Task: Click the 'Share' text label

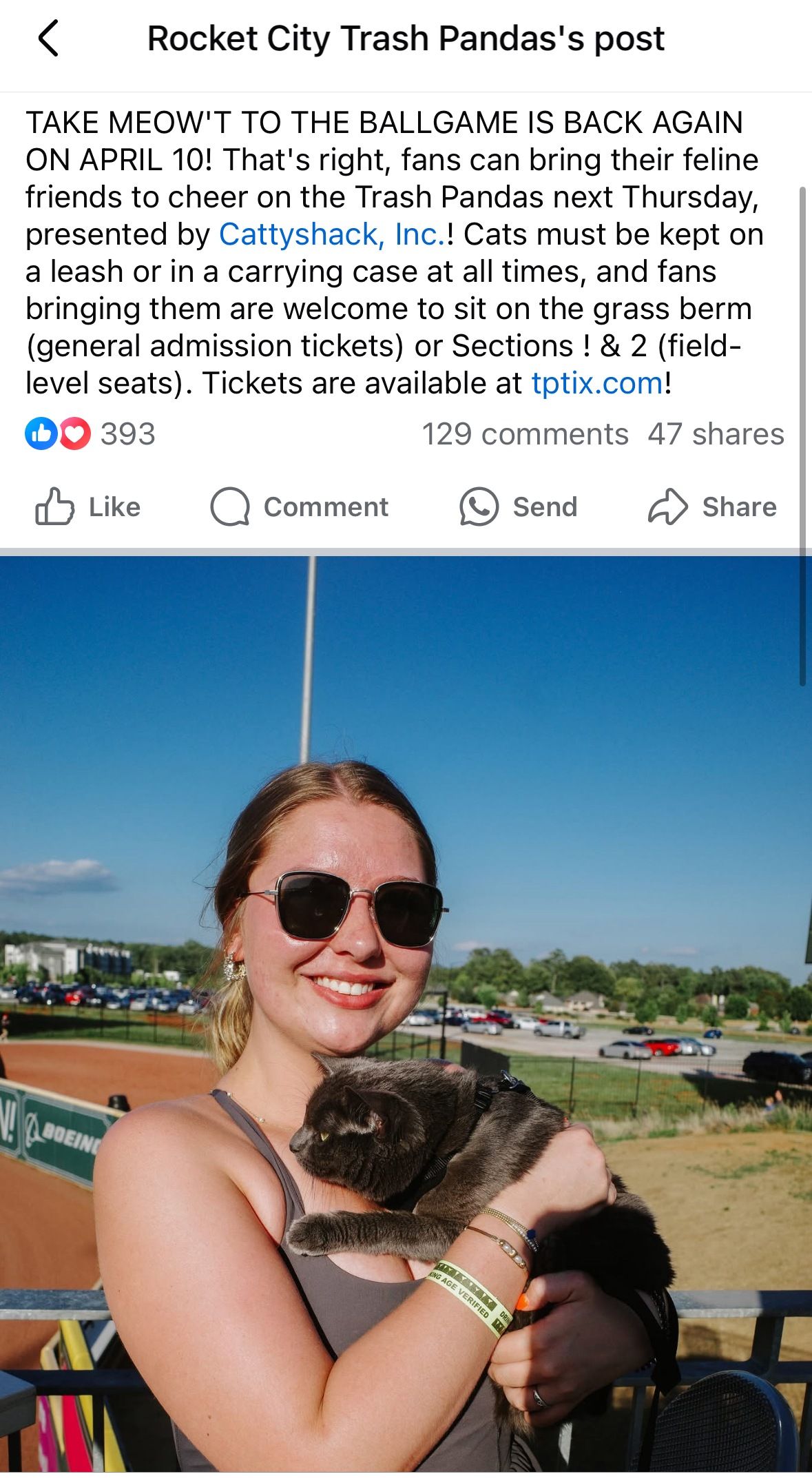Action: (x=739, y=507)
